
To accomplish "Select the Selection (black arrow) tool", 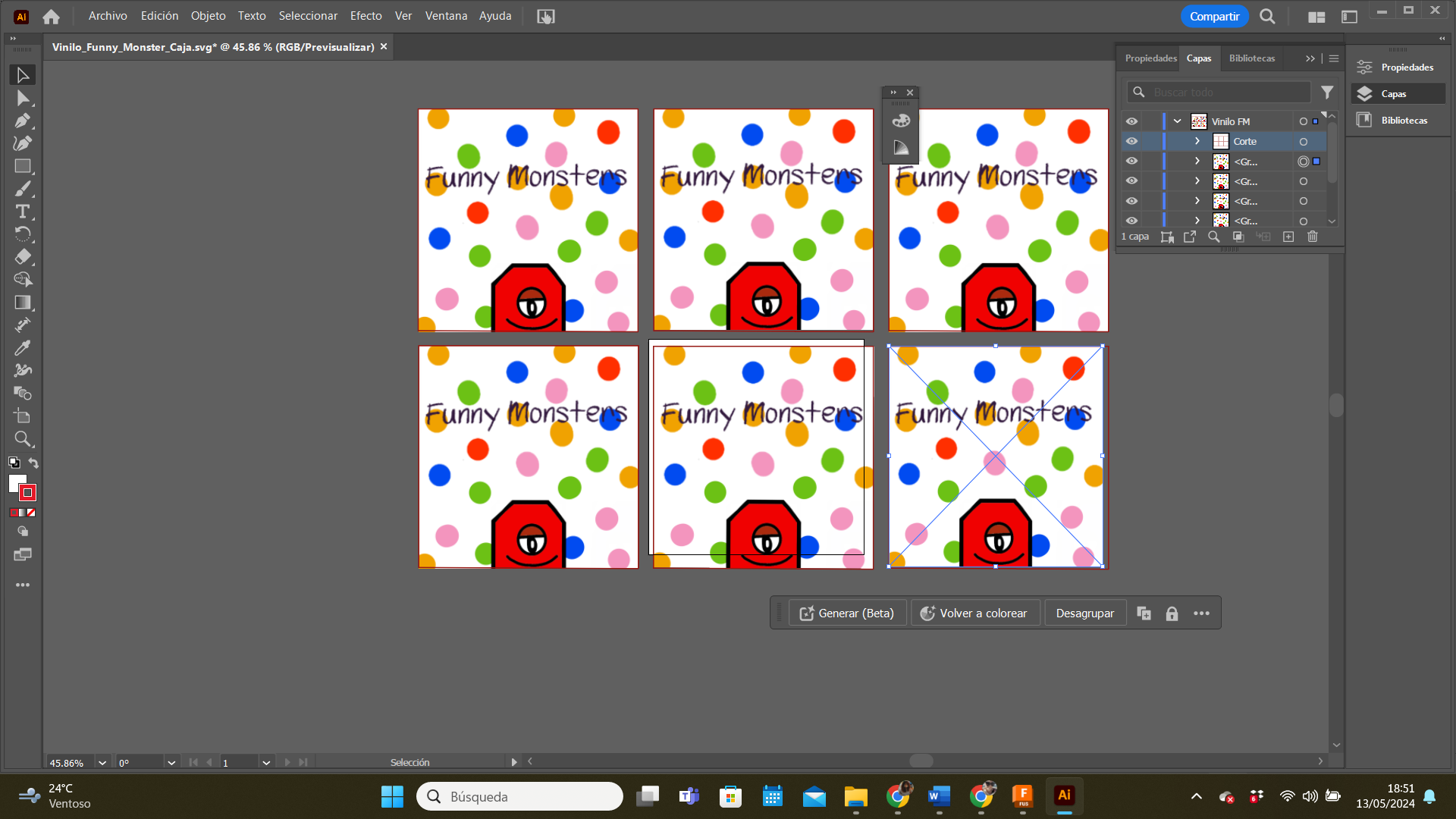I will pos(23,75).
